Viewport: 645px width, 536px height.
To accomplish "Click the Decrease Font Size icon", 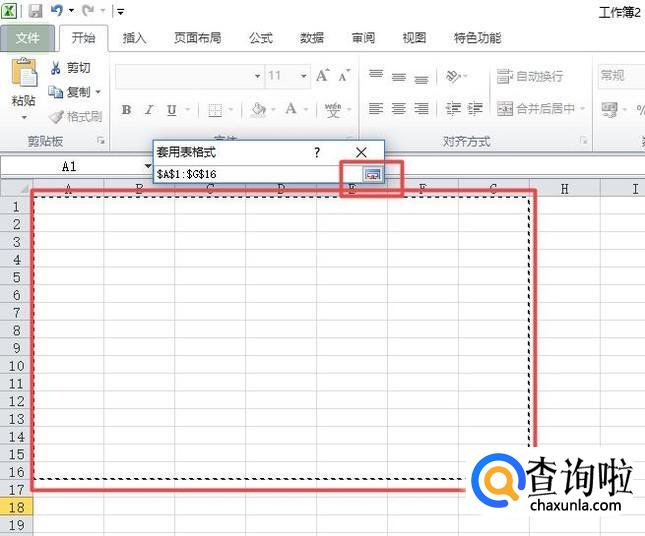I will 344,77.
